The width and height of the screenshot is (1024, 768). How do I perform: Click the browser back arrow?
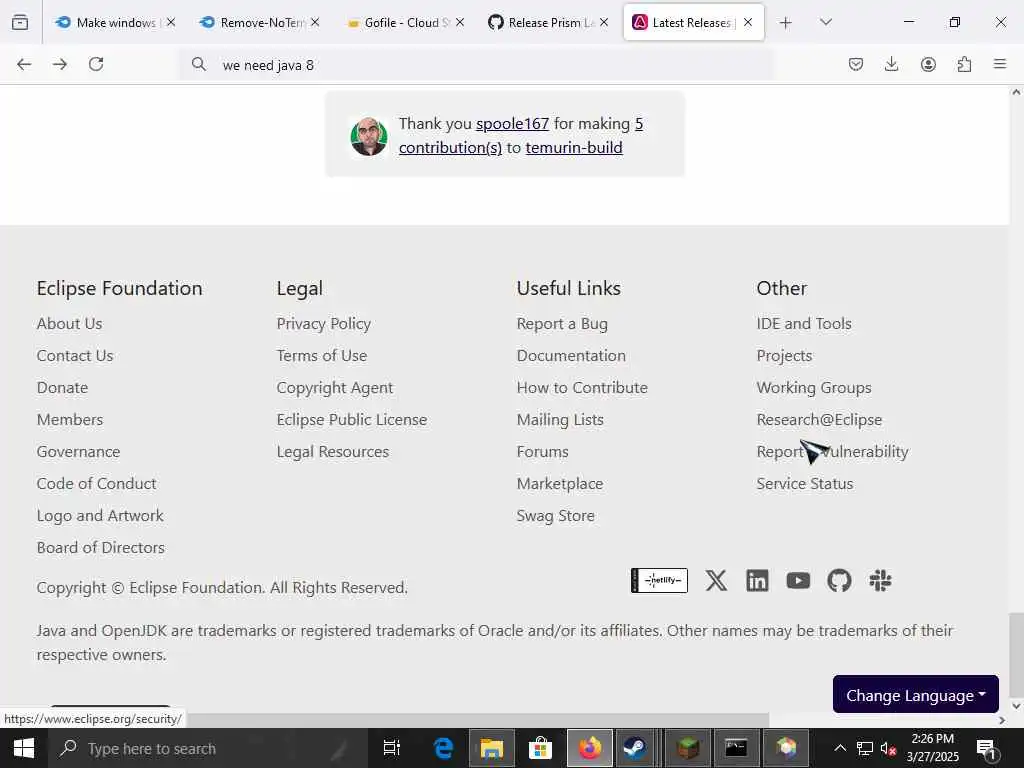(24, 64)
